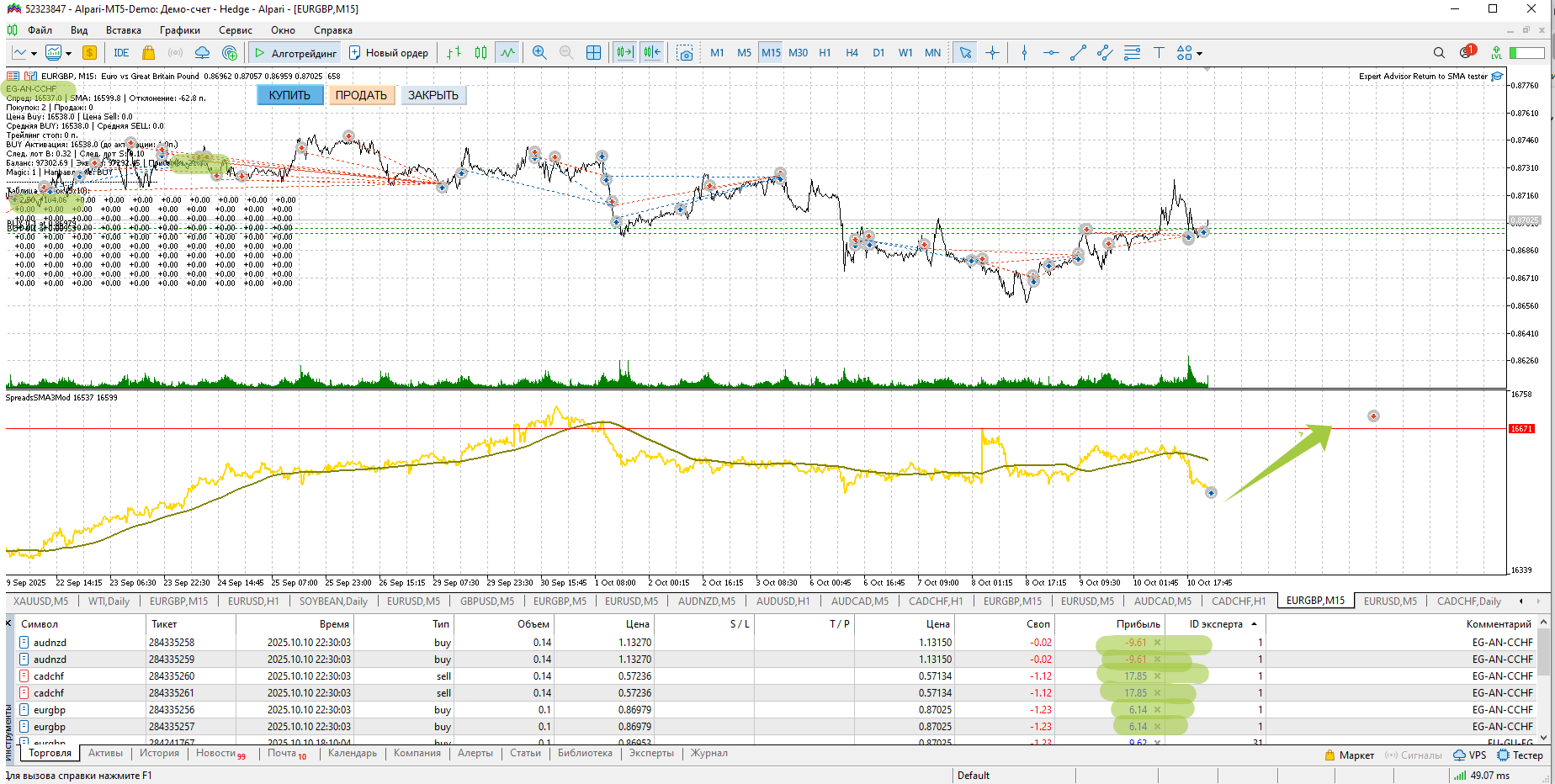Click the chart screenshot camera icon

[685, 53]
